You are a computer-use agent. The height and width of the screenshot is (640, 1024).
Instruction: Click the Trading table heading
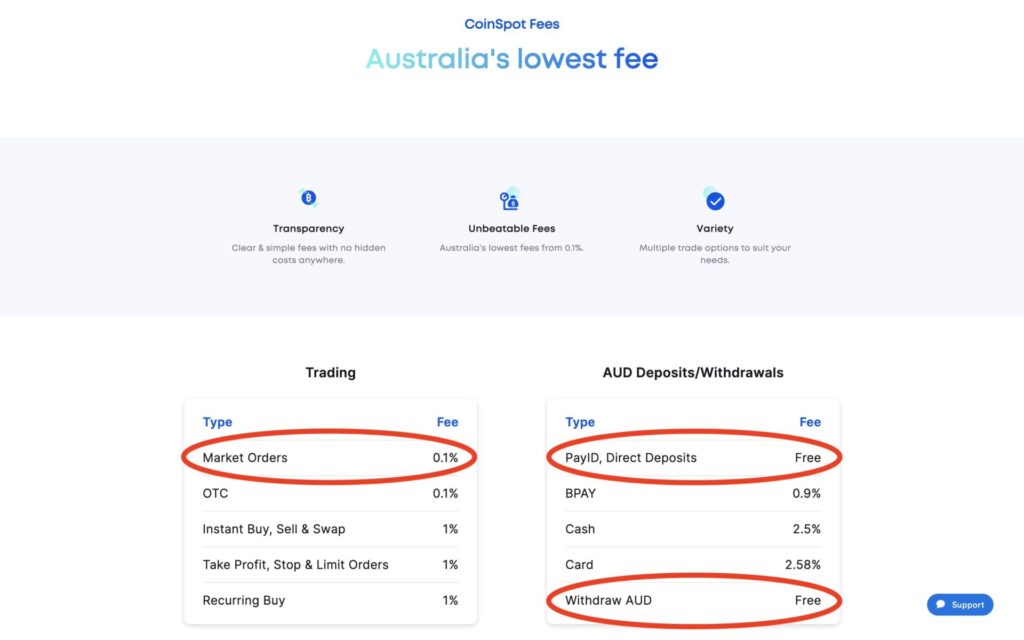tap(330, 372)
